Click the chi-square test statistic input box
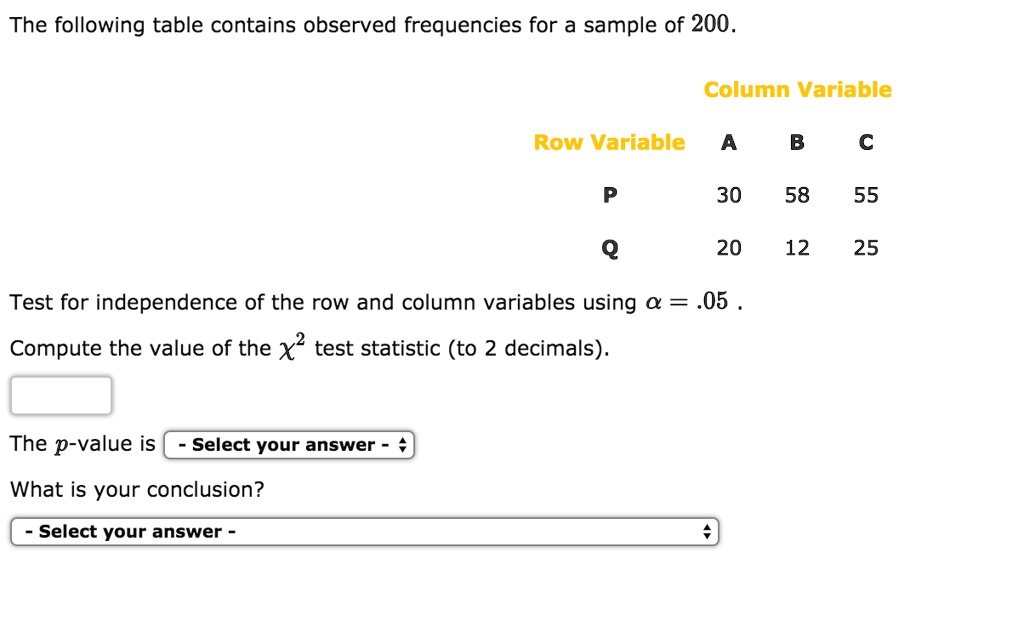 click(x=60, y=395)
